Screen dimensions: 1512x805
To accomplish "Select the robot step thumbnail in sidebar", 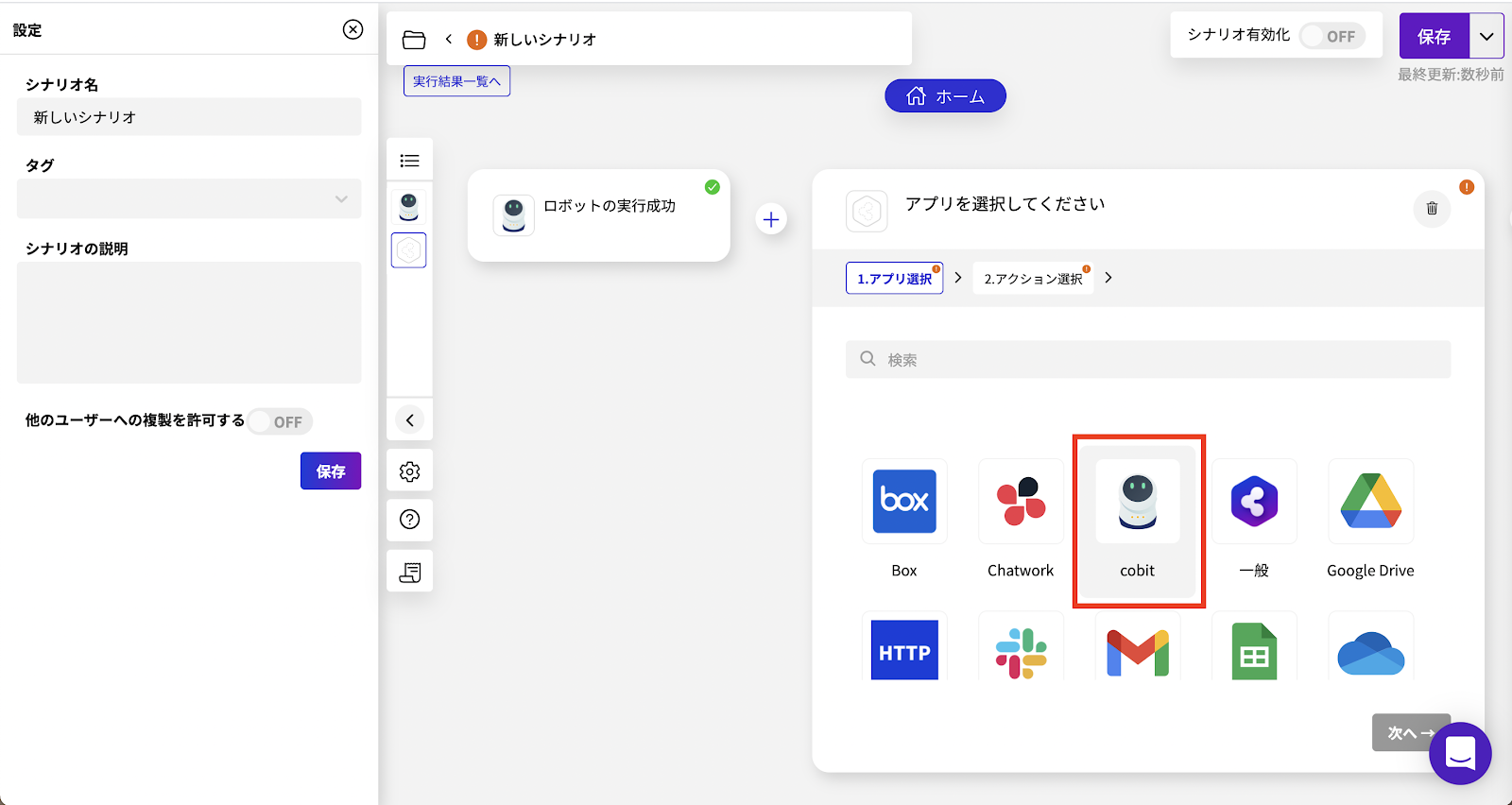I will point(409,206).
